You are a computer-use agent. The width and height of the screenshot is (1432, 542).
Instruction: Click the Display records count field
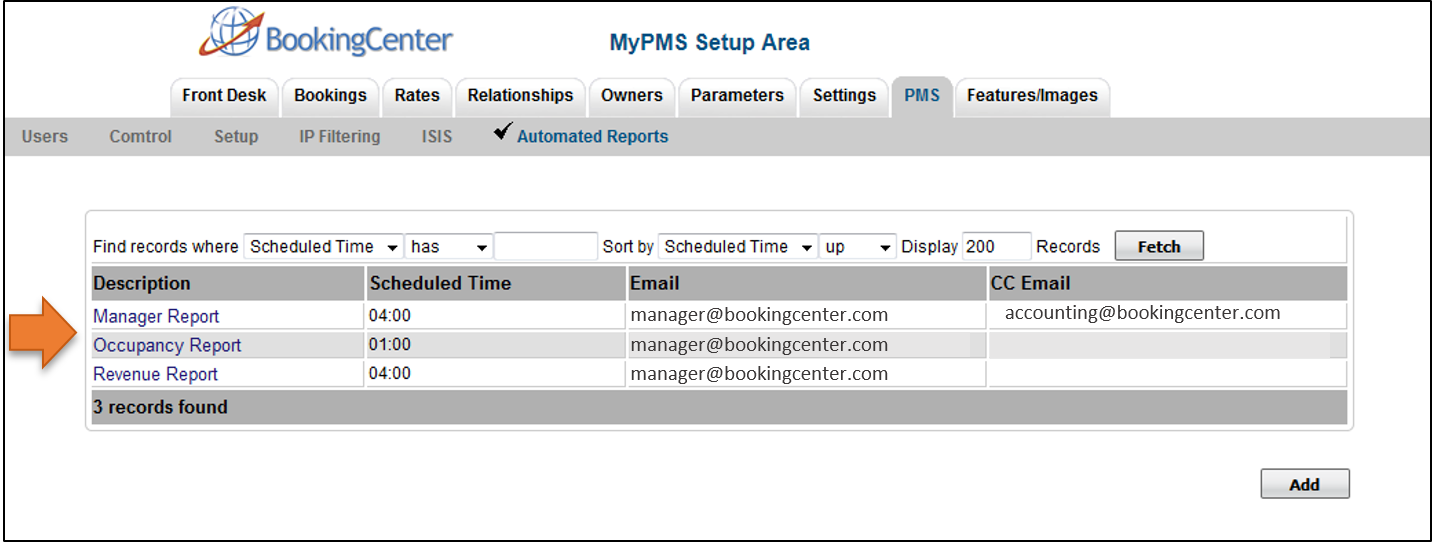[x=996, y=247]
